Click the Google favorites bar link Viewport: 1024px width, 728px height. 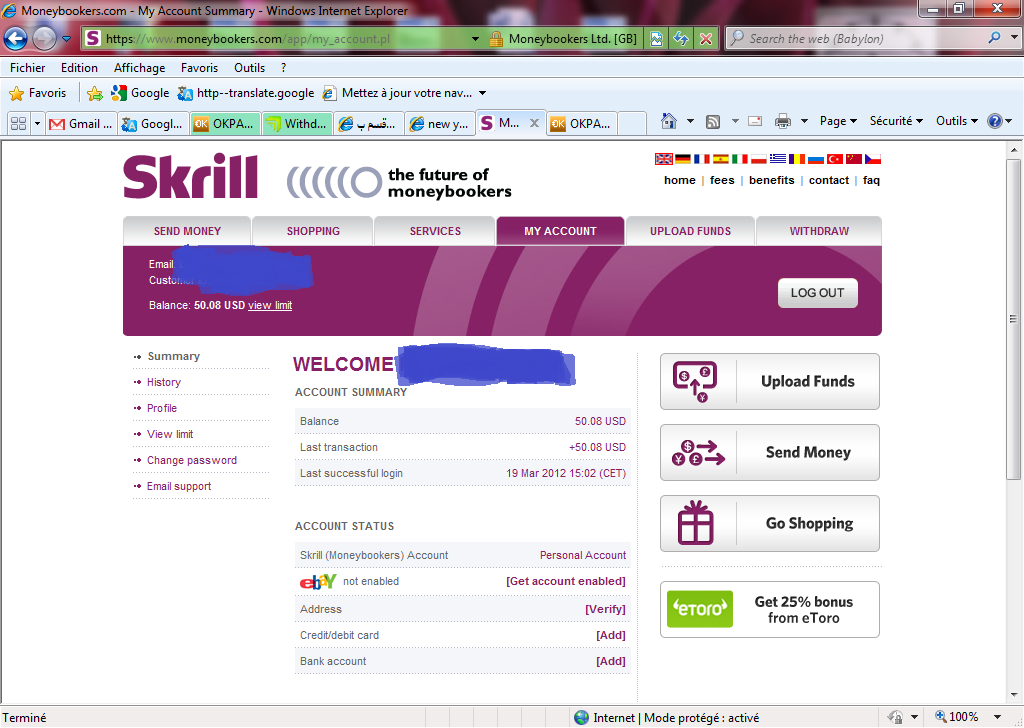(x=140, y=93)
